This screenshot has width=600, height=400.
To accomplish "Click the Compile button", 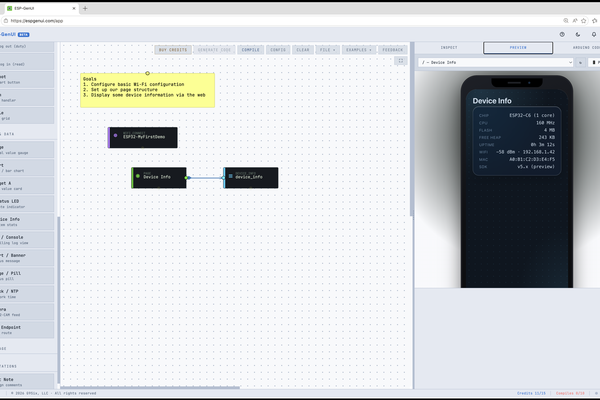I will point(250,50).
